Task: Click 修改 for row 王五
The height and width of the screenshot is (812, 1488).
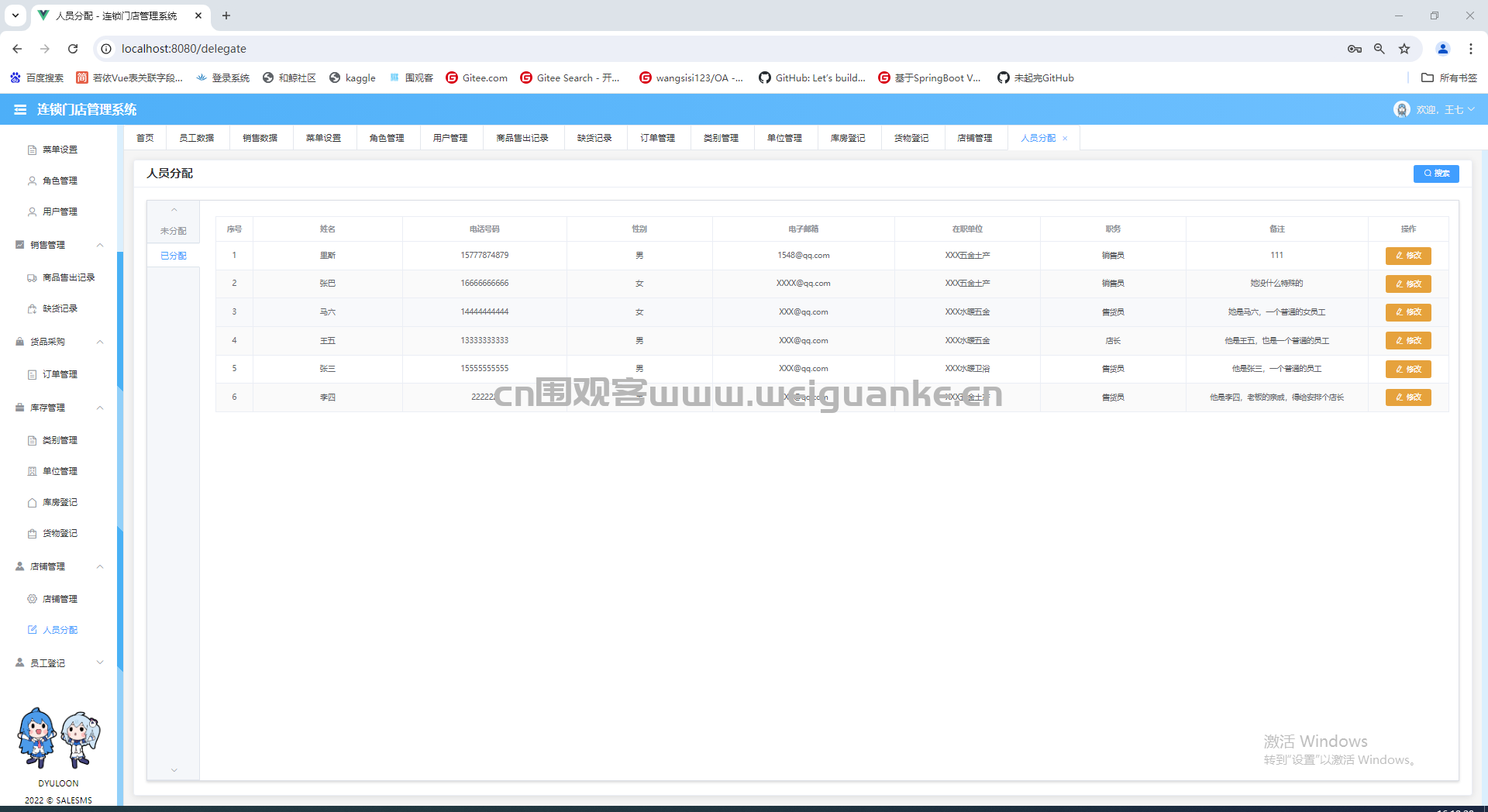Action: click(x=1408, y=341)
